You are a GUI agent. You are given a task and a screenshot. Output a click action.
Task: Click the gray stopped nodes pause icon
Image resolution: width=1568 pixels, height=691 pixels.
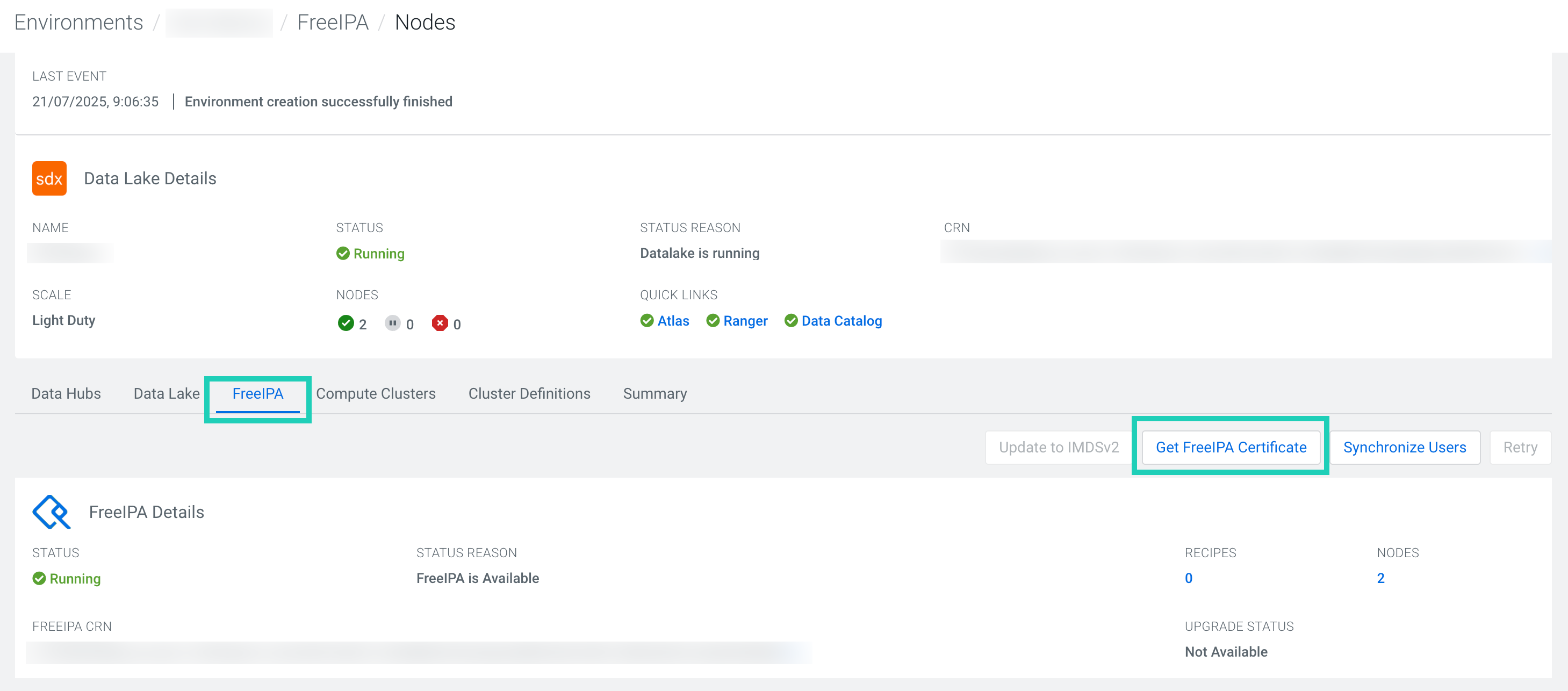coord(393,323)
